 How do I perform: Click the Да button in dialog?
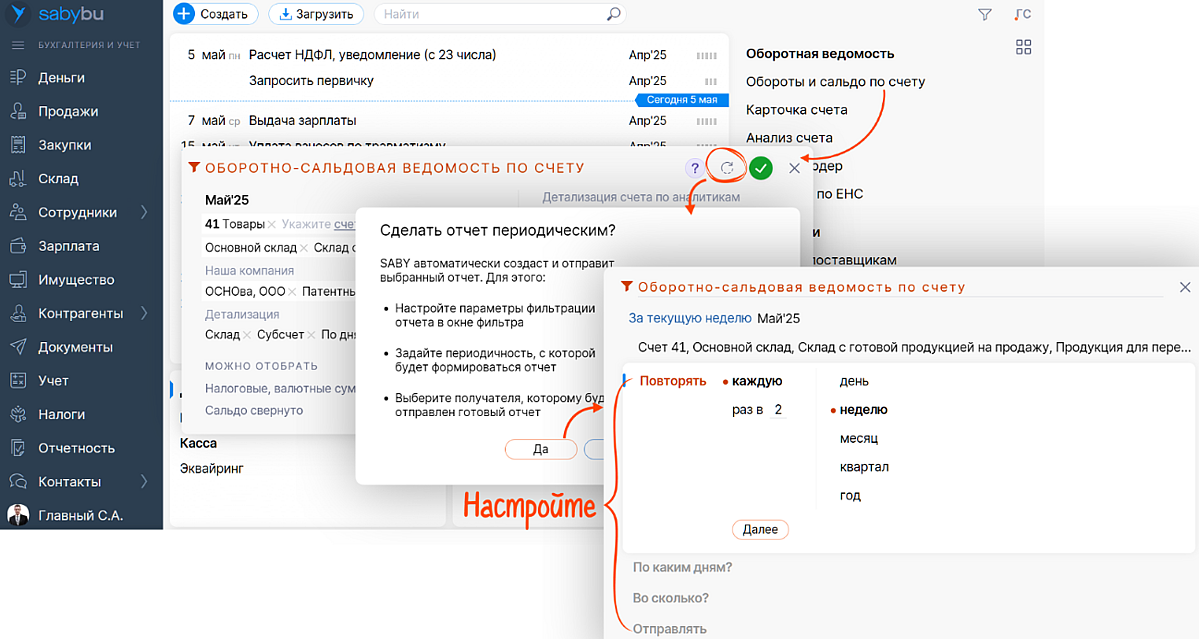[540, 449]
